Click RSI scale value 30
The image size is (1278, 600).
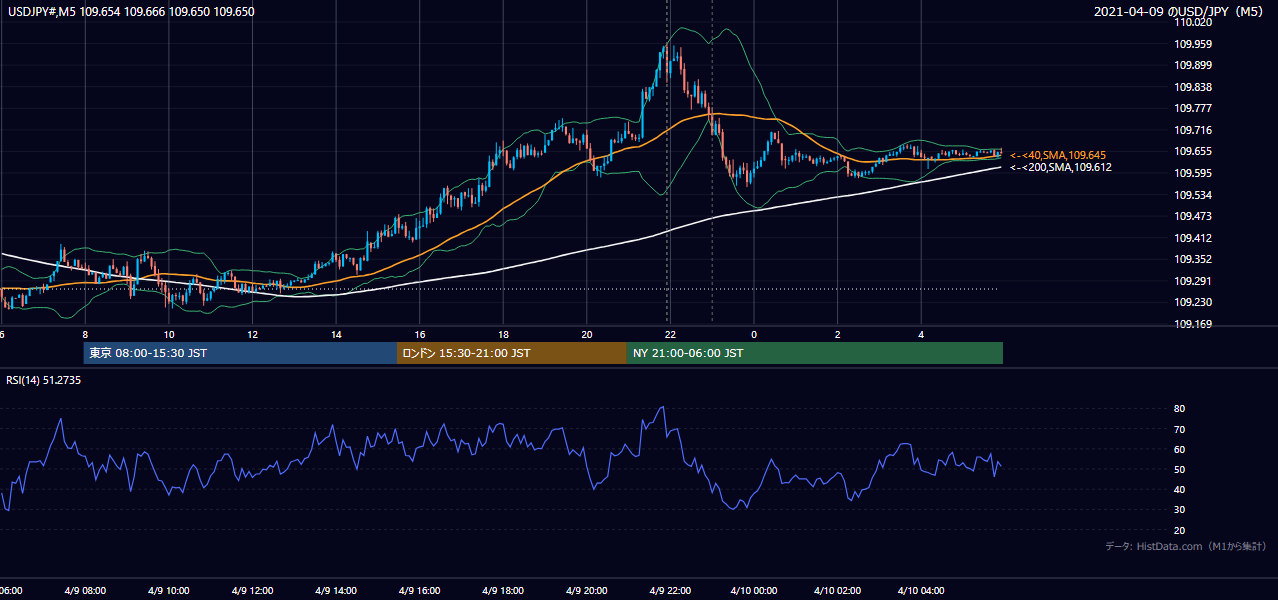pos(1180,510)
